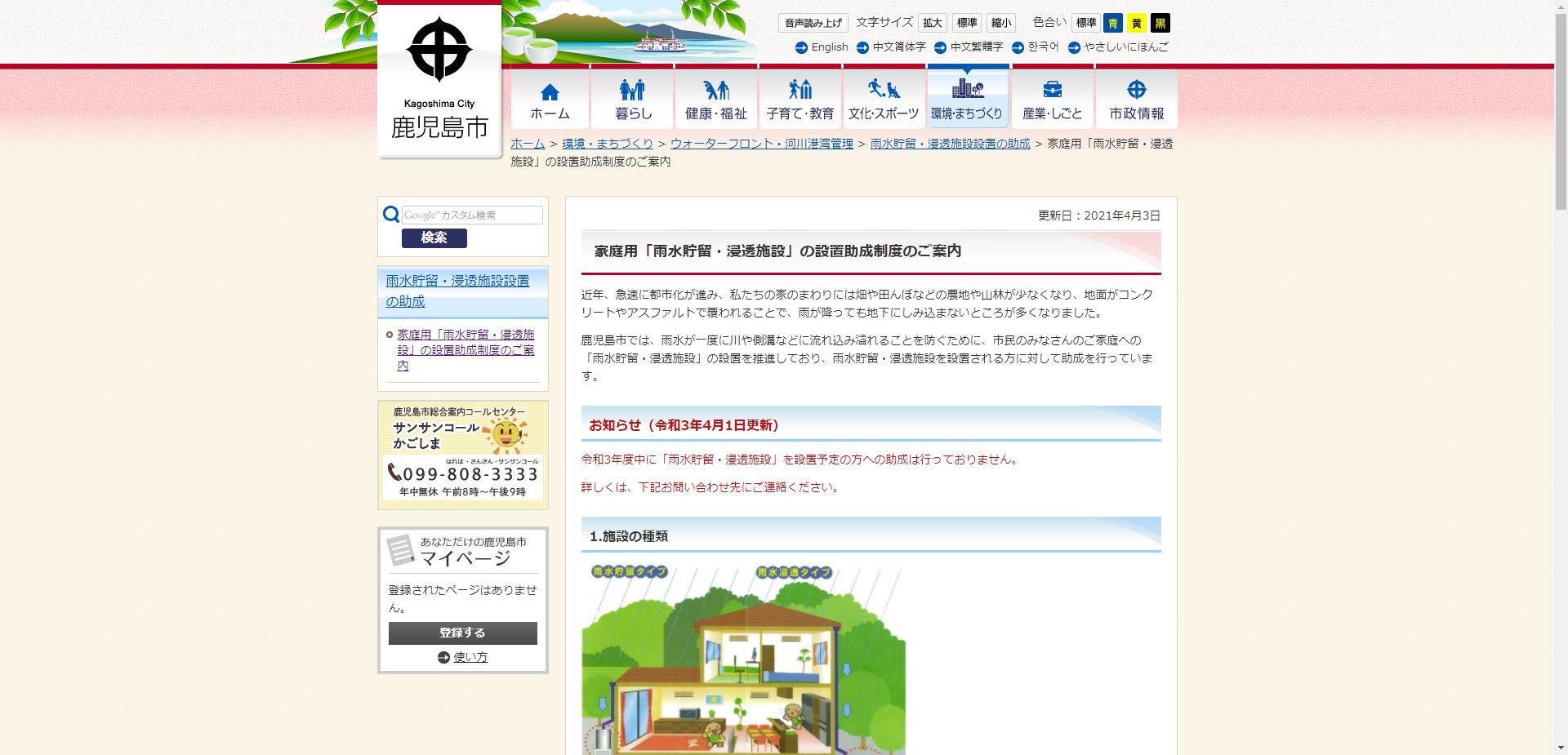Type in the Google custom search field
Image resolution: width=1568 pixels, height=755 pixels.
click(472, 215)
